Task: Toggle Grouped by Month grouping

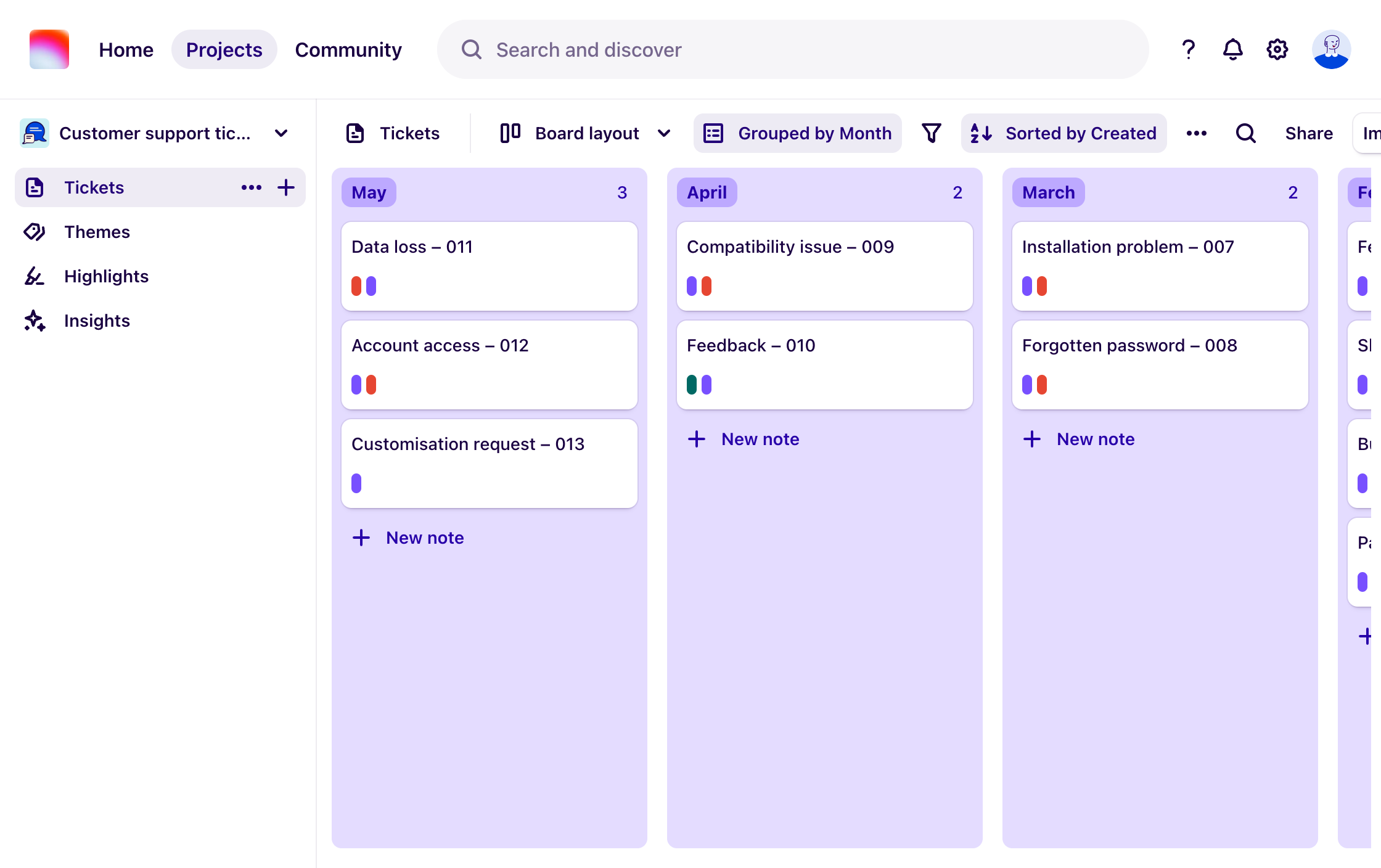Action: pos(797,133)
